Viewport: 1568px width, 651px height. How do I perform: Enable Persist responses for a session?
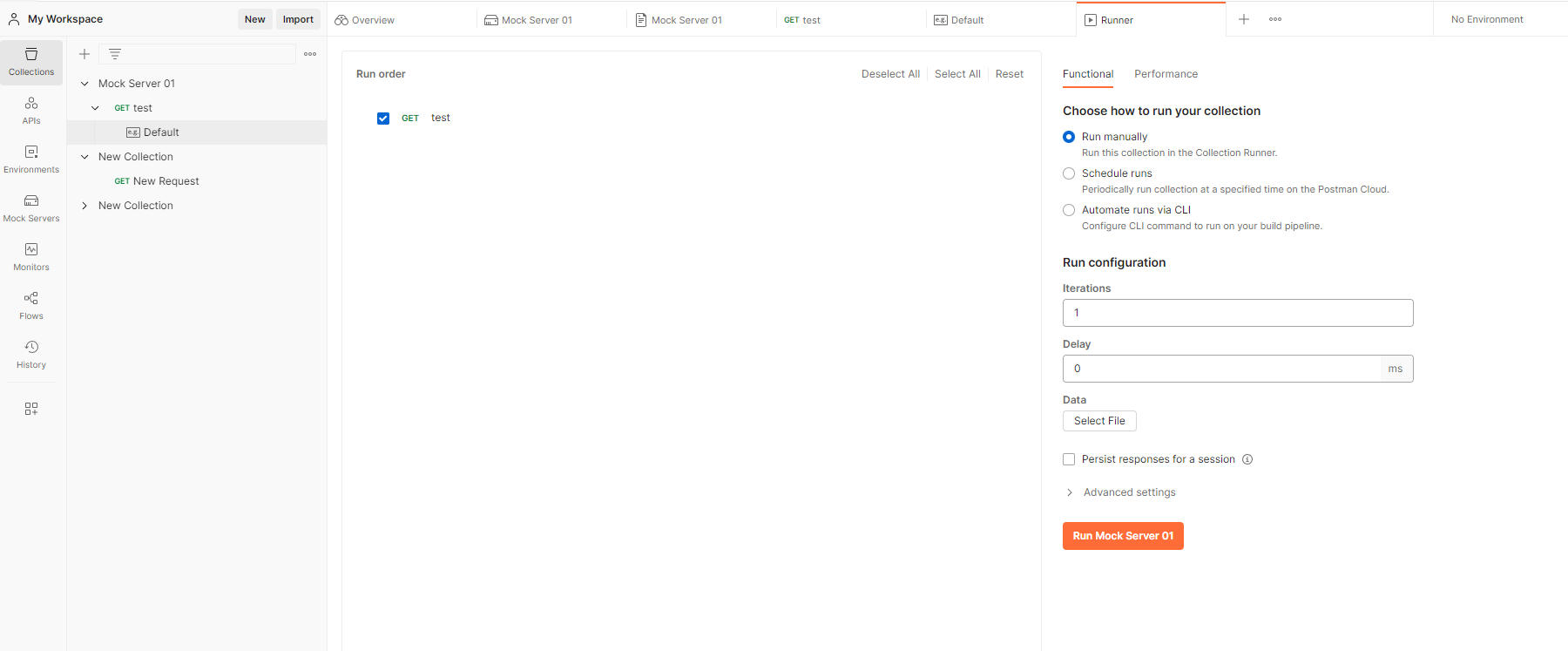(x=1069, y=459)
